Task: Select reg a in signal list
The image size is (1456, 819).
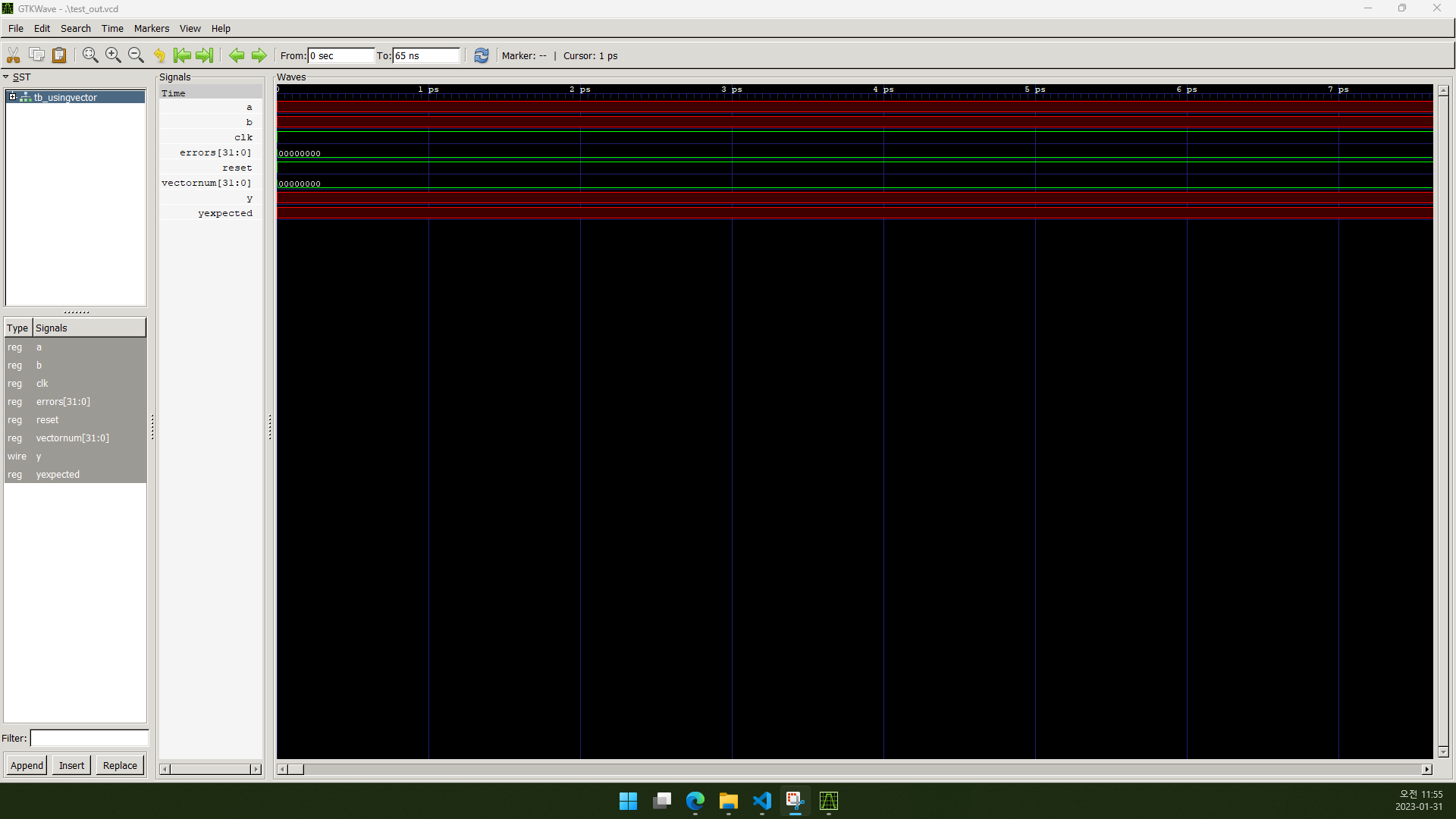Action: click(x=75, y=347)
